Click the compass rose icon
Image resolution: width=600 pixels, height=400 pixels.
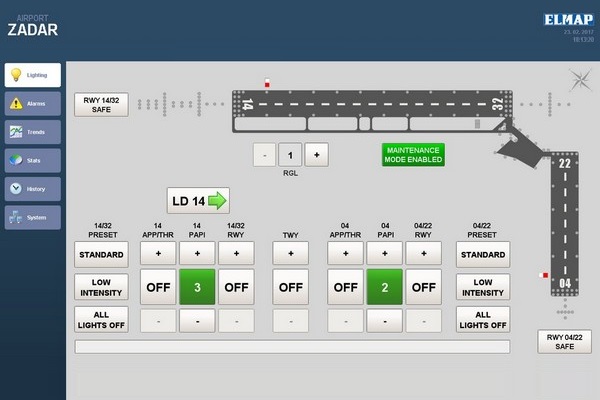tap(579, 80)
